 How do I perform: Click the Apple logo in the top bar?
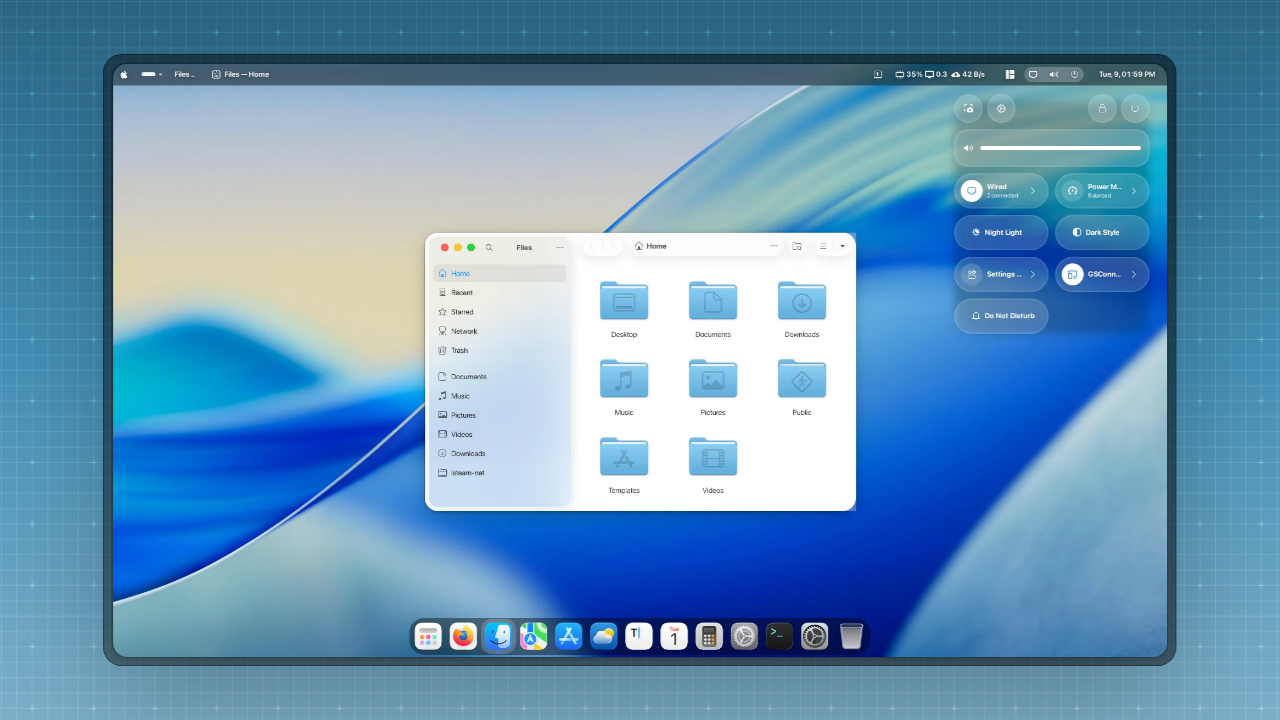(124, 74)
